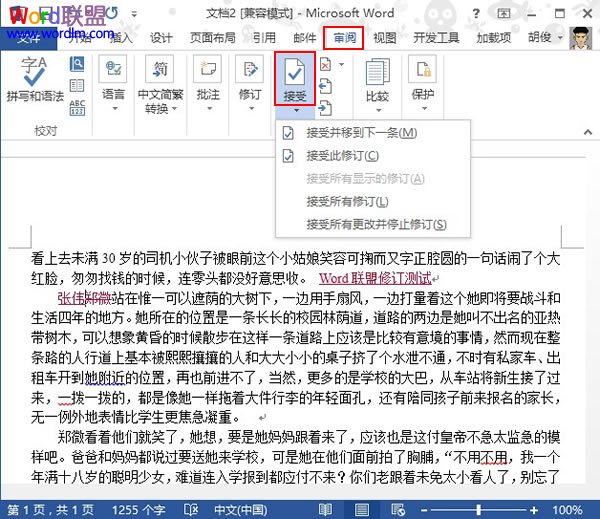Image resolution: width=600 pixels, height=519 pixels.
Task: Switch to the 视图 ribbon tab
Action: 385,38
